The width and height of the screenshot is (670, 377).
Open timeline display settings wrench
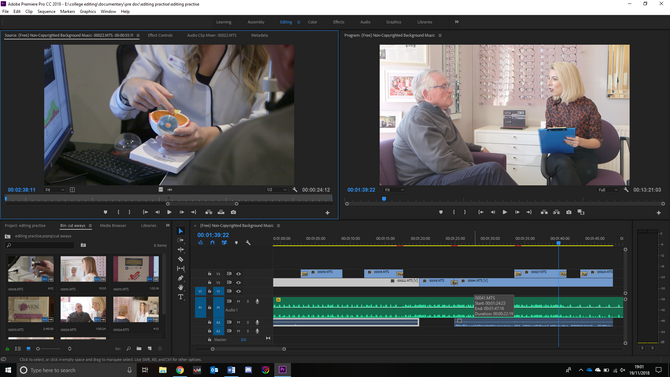coord(248,243)
